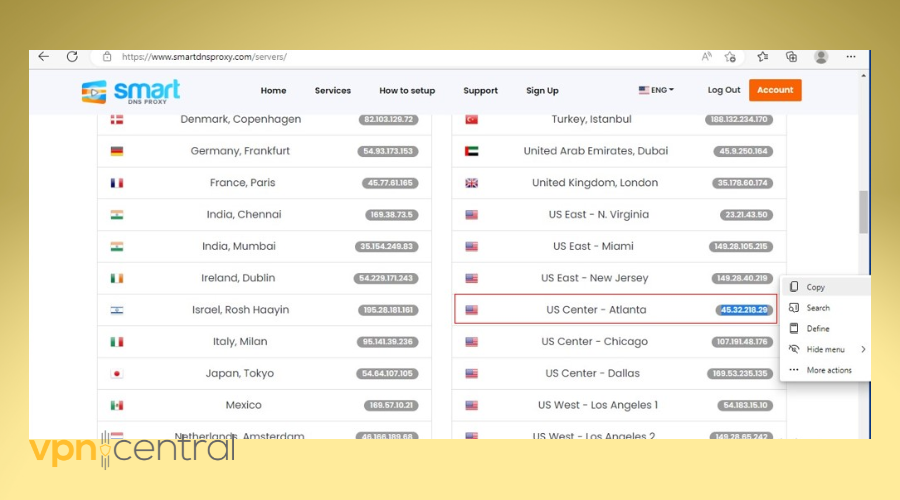Click the Japan flag icon
Viewport: 900px width, 500px height.
[x=117, y=374]
